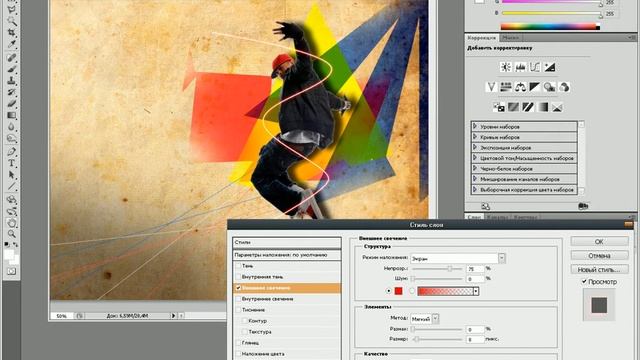Screen dimensions: 640x360
Task: Select the Crop tool
Action: pyautogui.click(x=12, y=32)
